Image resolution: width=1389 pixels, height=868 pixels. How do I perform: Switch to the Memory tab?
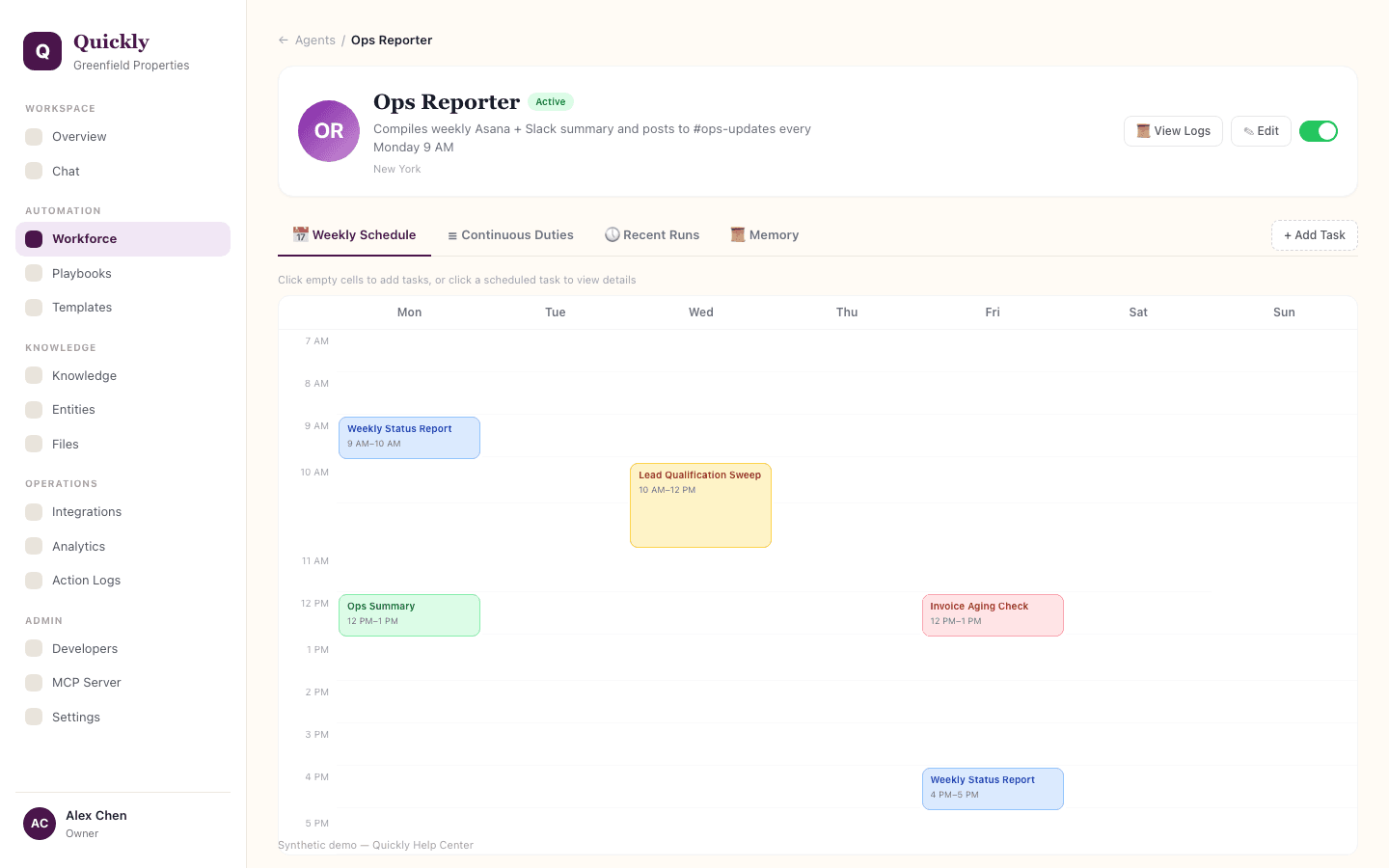tap(765, 235)
